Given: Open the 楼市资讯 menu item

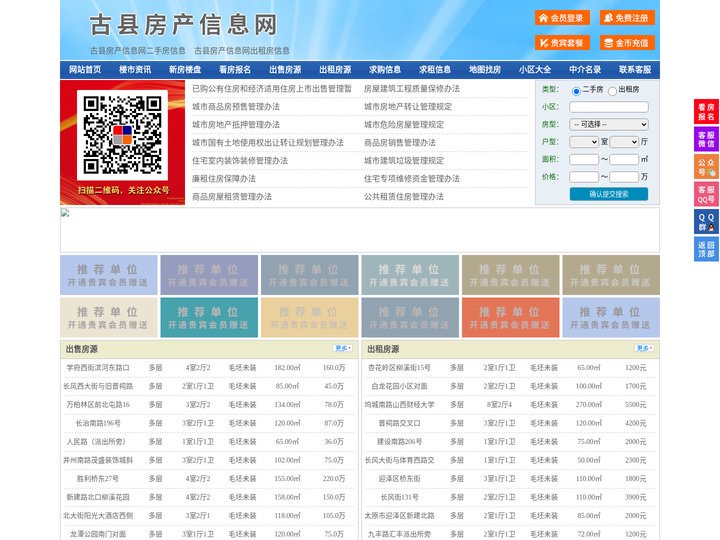Looking at the screenshot, I should pos(135,70).
